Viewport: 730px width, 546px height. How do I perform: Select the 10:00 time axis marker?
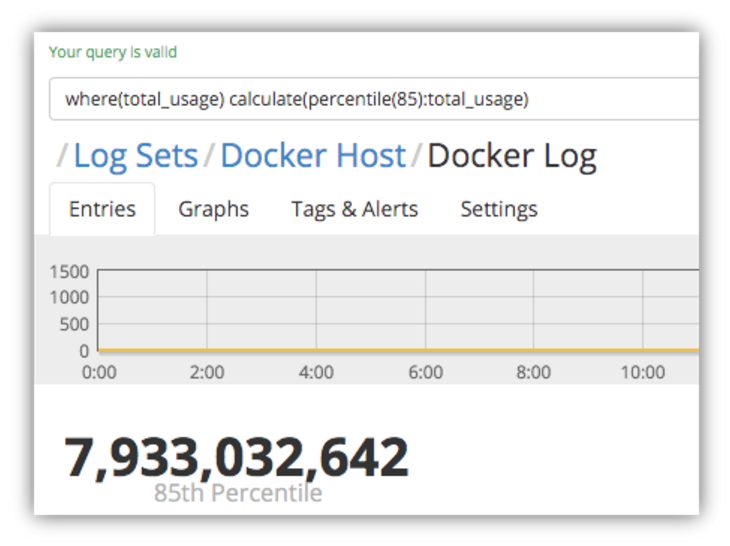(x=642, y=372)
